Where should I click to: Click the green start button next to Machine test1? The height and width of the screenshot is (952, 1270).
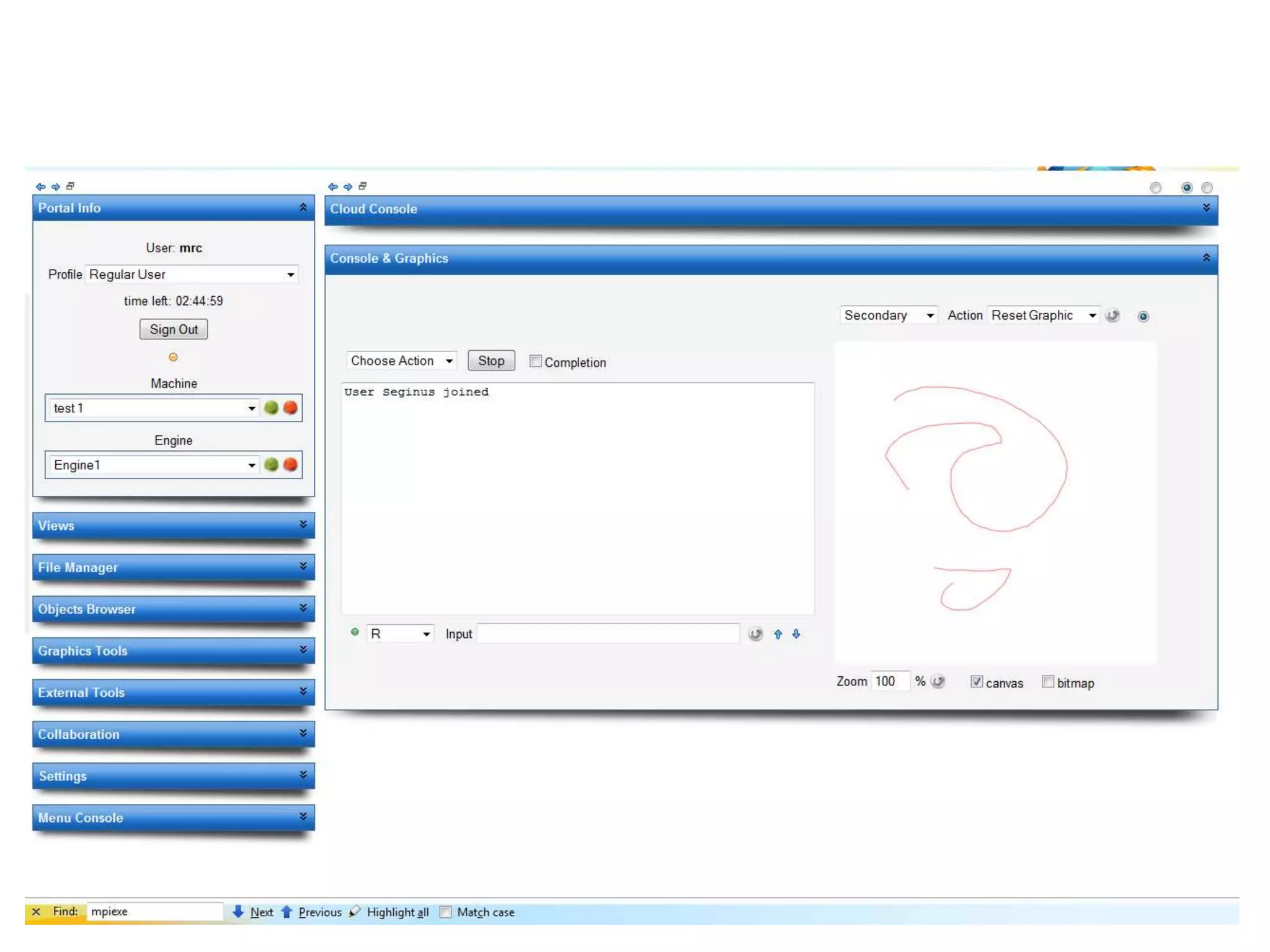(x=271, y=408)
